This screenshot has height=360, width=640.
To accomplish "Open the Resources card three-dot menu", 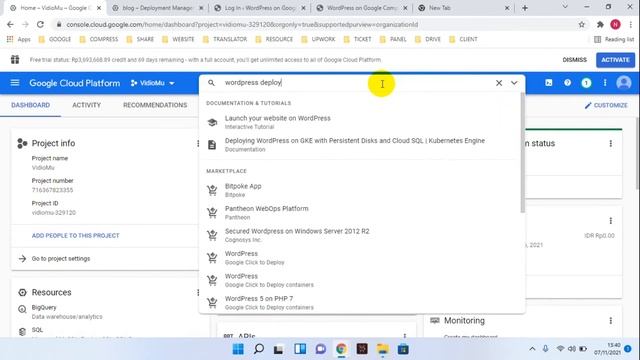I will pos(198,292).
